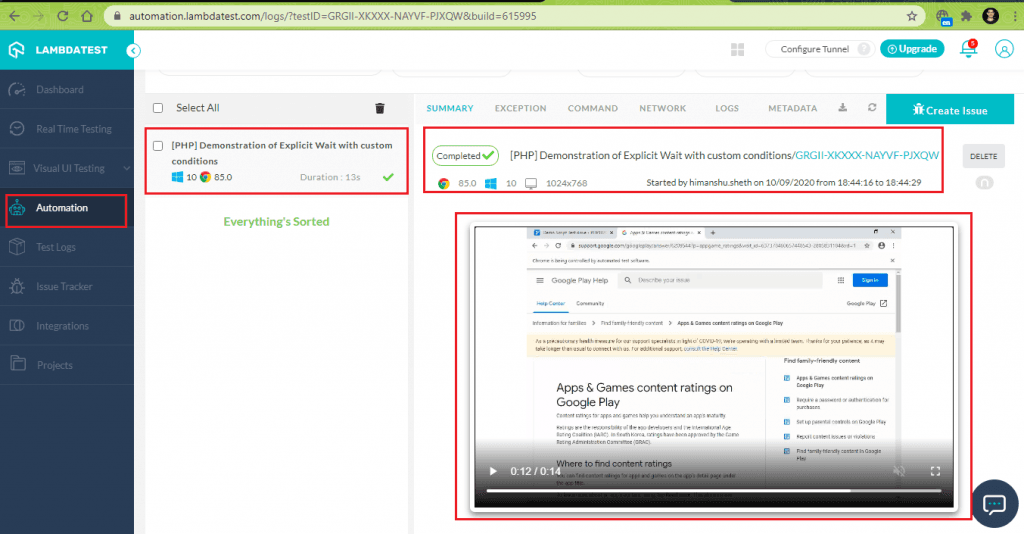Expand the Visual UI Testing chevron
1024x534 pixels.
pyautogui.click(x=126, y=168)
